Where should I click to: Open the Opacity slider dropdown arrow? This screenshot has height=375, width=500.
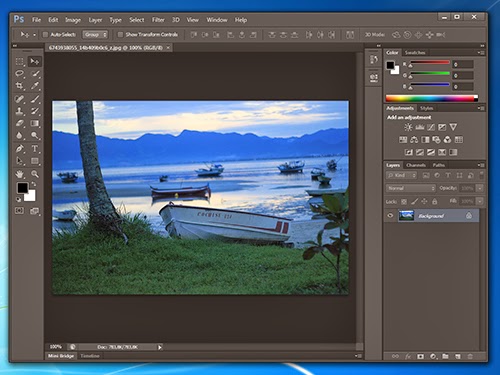click(x=480, y=188)
